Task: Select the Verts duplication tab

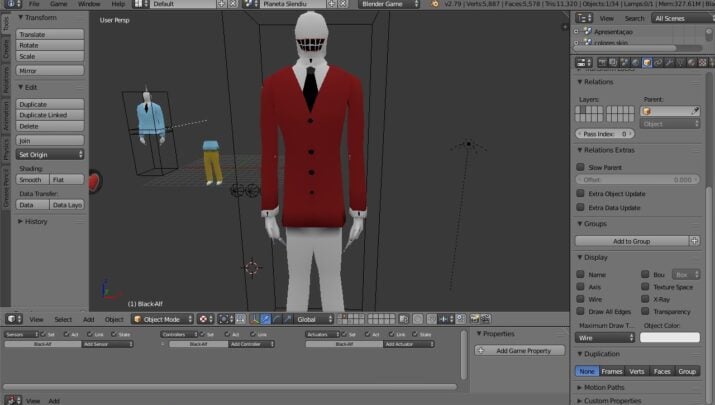Action: [x=637, y=371]
